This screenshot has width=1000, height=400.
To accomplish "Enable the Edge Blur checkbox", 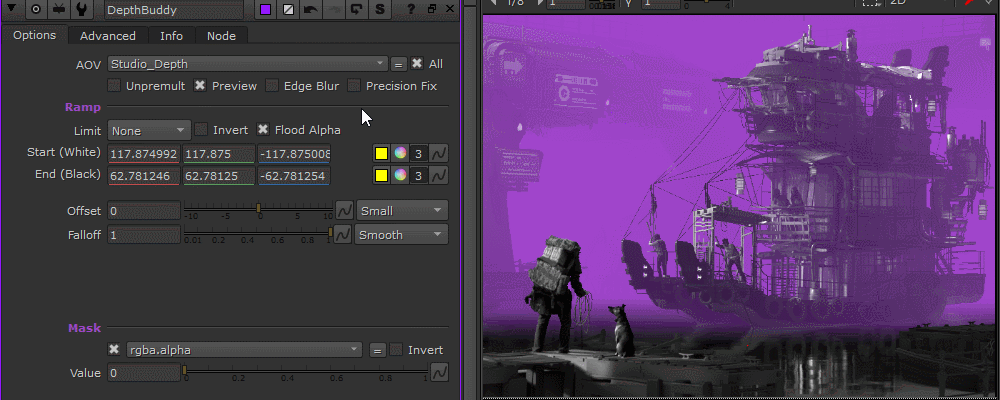I will [272, 85].
